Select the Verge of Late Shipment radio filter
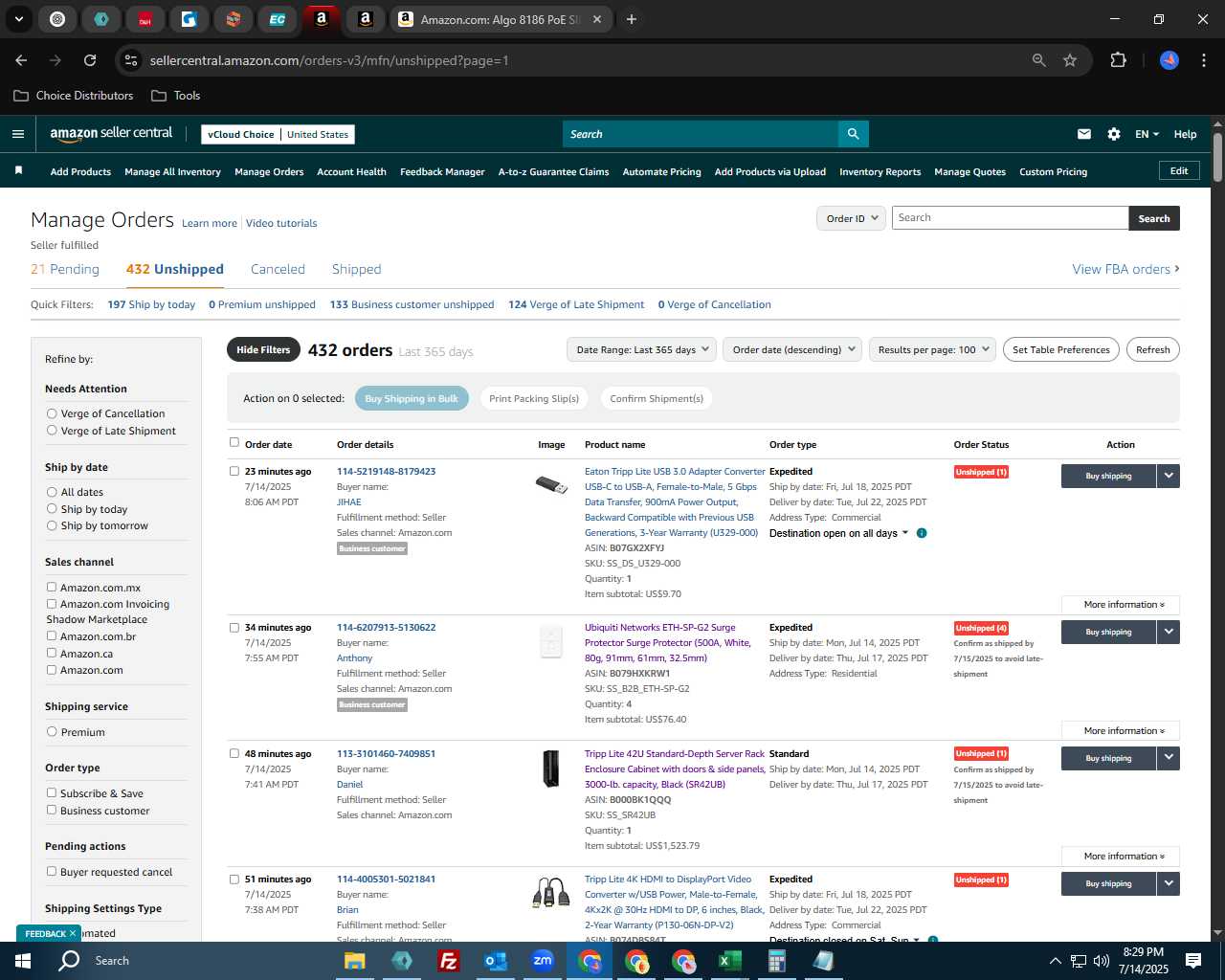This screenshot has width=1225, height=980. (52, 431)
